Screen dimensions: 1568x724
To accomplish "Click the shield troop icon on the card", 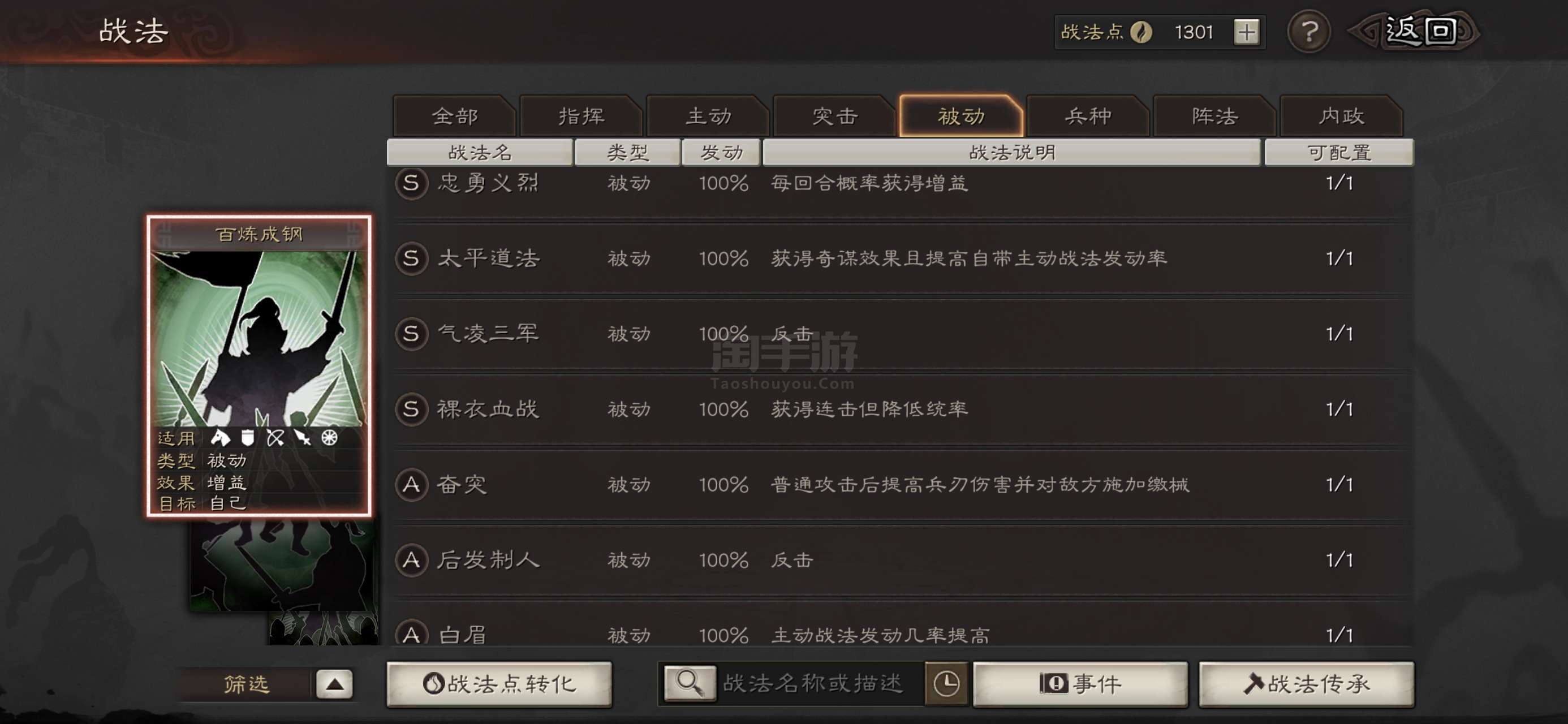I will [247, 438].
